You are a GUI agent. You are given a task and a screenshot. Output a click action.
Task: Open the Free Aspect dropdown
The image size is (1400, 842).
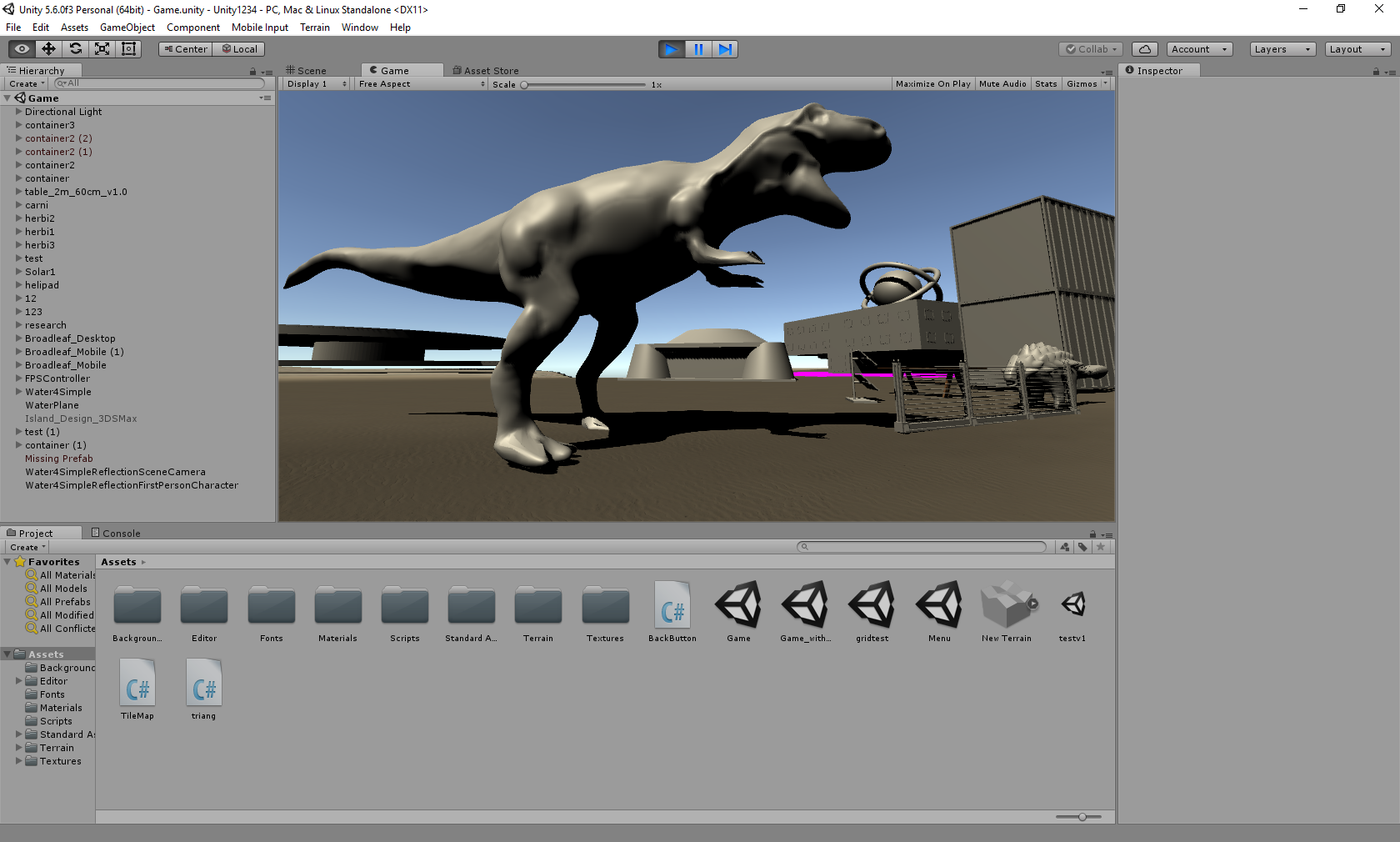[x=422, y=84]
